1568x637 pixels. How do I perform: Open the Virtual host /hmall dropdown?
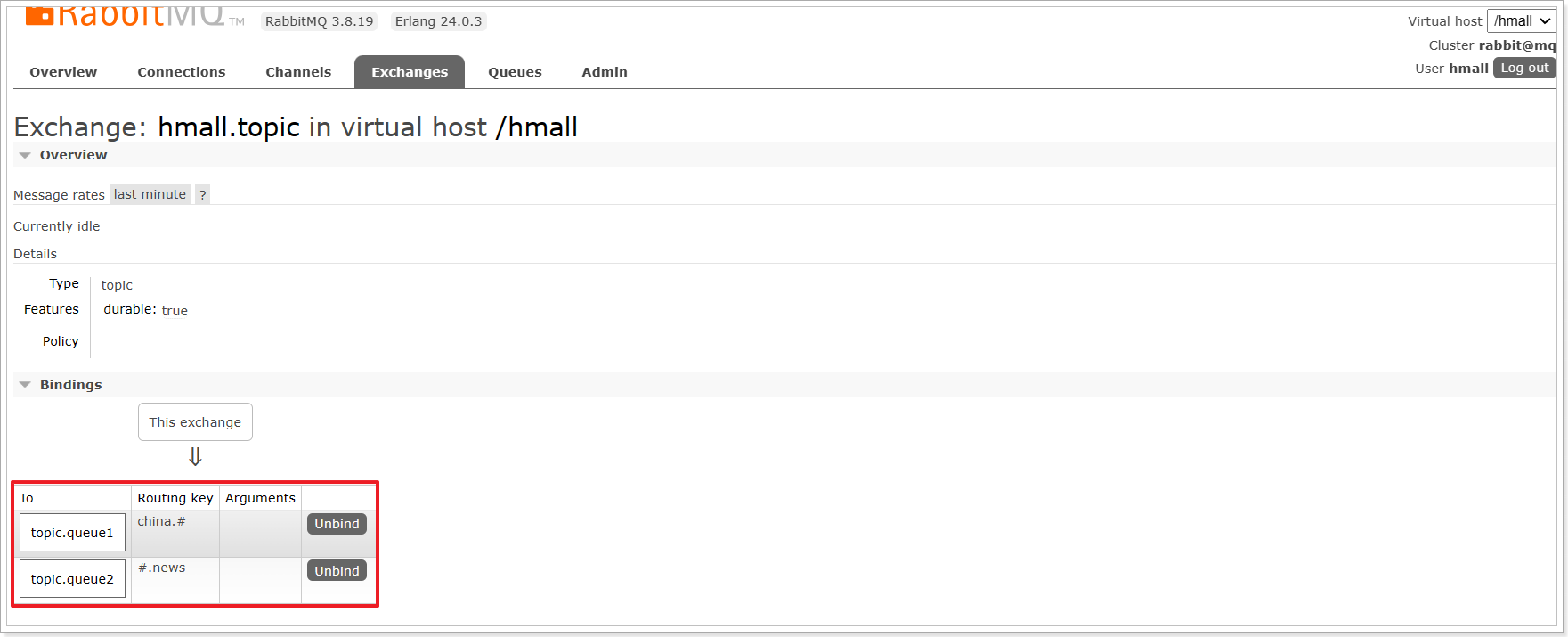pyautogui.click(x=1521, y=21)
